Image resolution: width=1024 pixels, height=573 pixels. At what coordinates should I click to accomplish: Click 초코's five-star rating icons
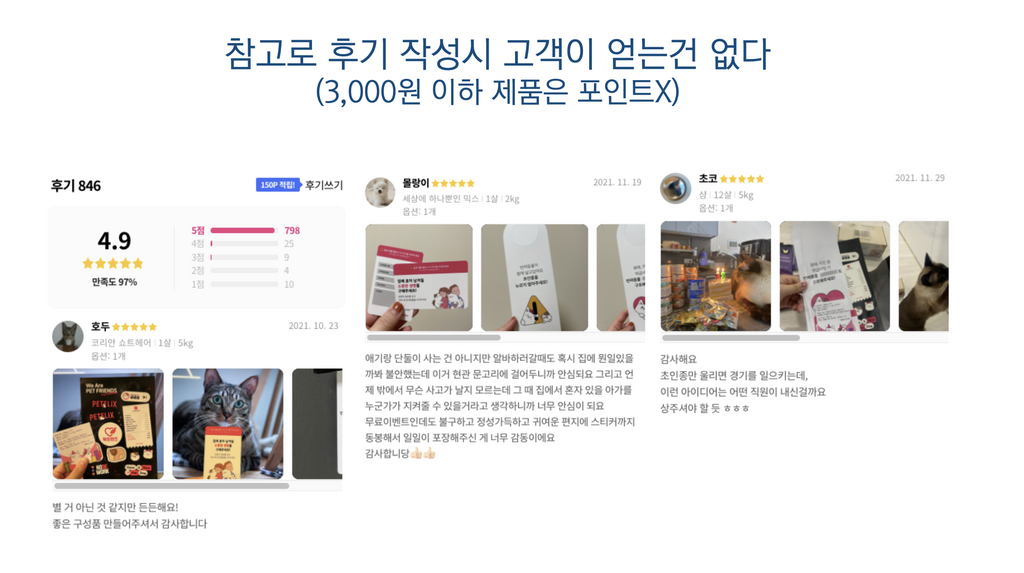click(741, 178)
